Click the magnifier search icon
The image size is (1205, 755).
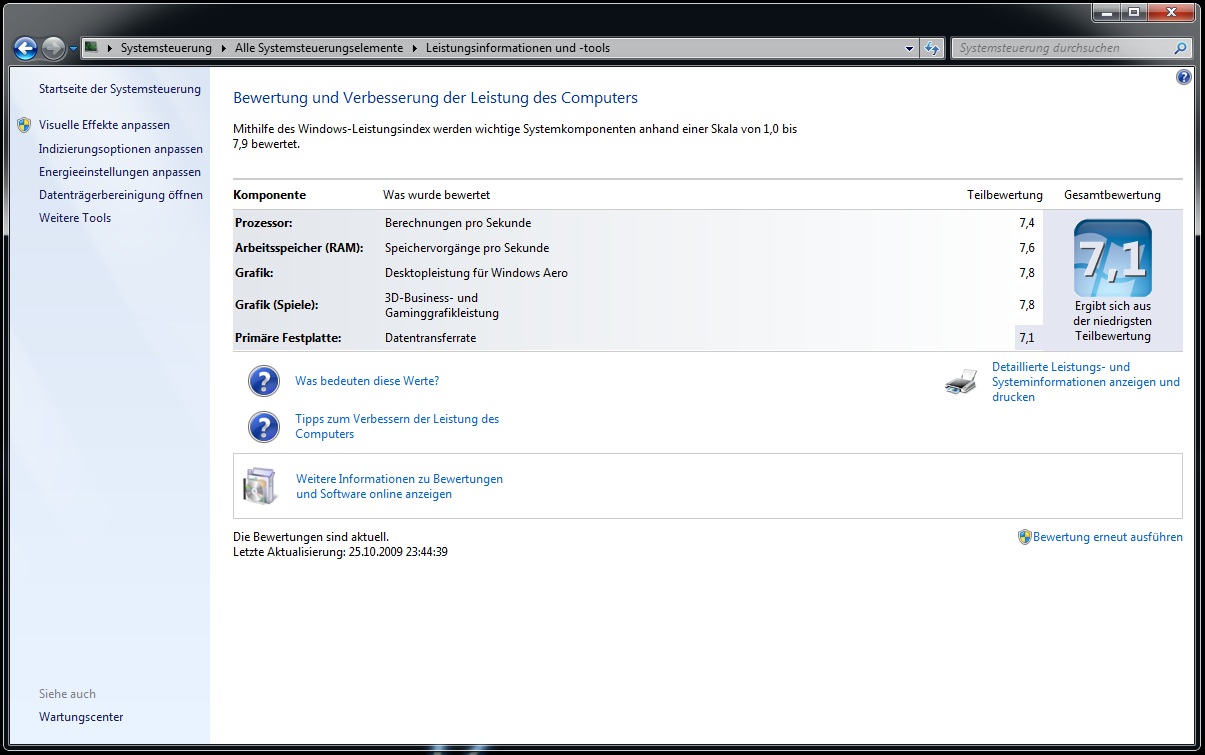(x=1181, y=48)
